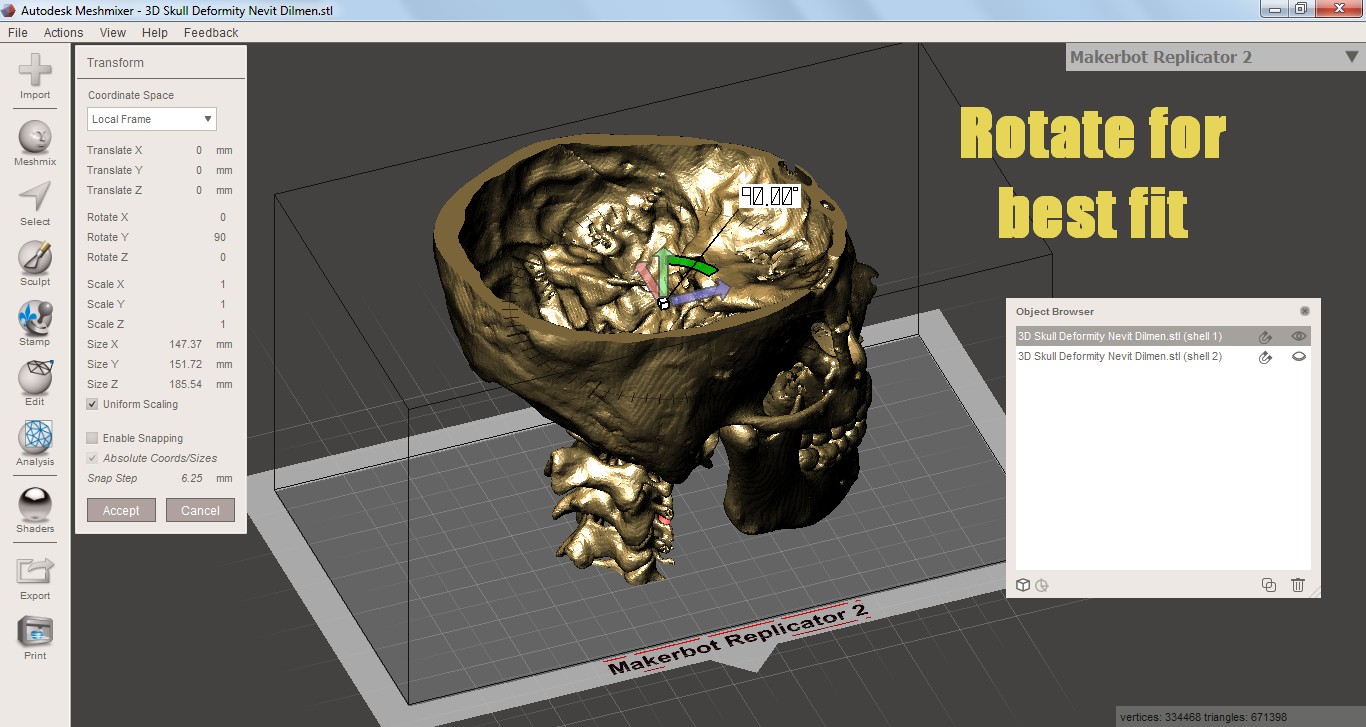Enable the Enable Snapping checkbox
The image size is (1366, 727).
coord(91,438)
